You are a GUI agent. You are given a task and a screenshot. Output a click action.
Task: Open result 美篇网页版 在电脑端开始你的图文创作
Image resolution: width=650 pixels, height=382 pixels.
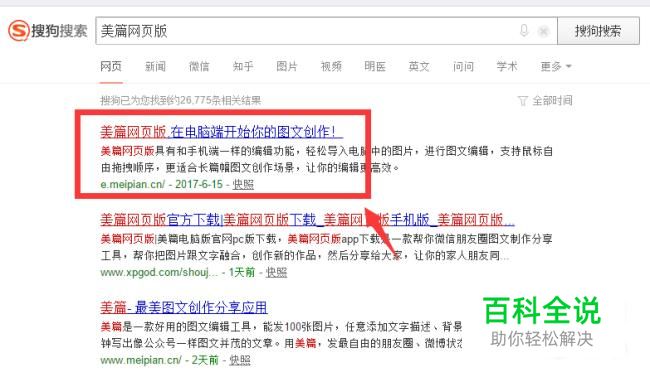click(221, 132)
